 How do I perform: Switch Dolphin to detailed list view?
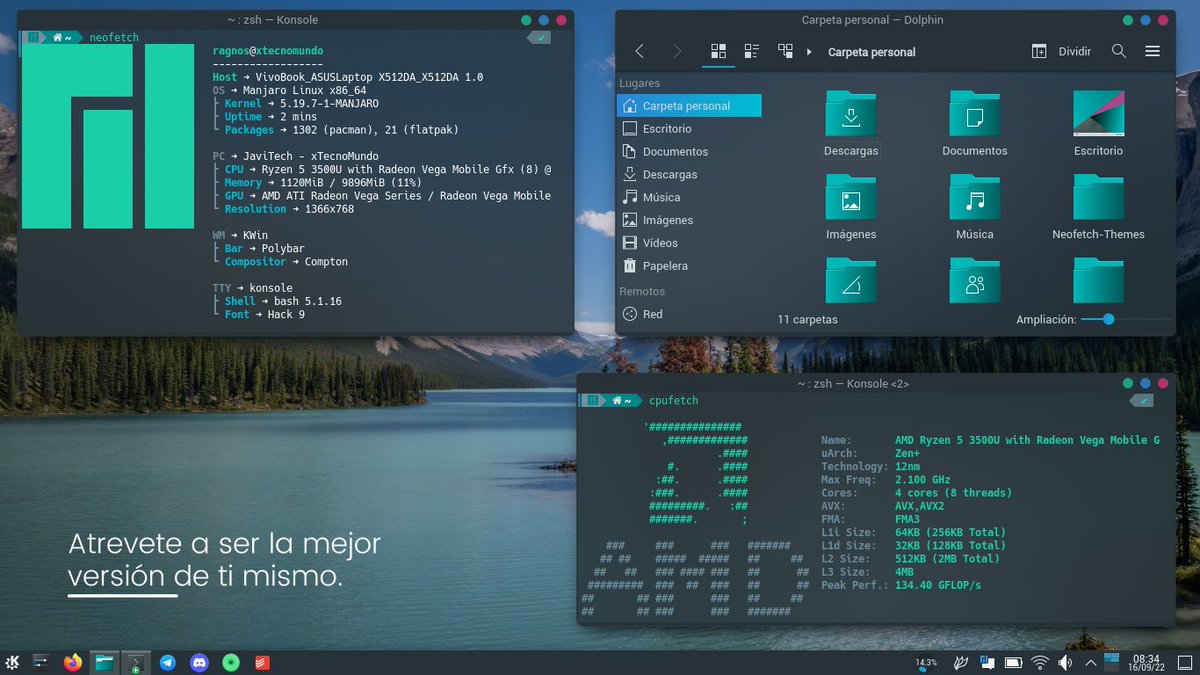pyautogui.click(x=751, y=49)
